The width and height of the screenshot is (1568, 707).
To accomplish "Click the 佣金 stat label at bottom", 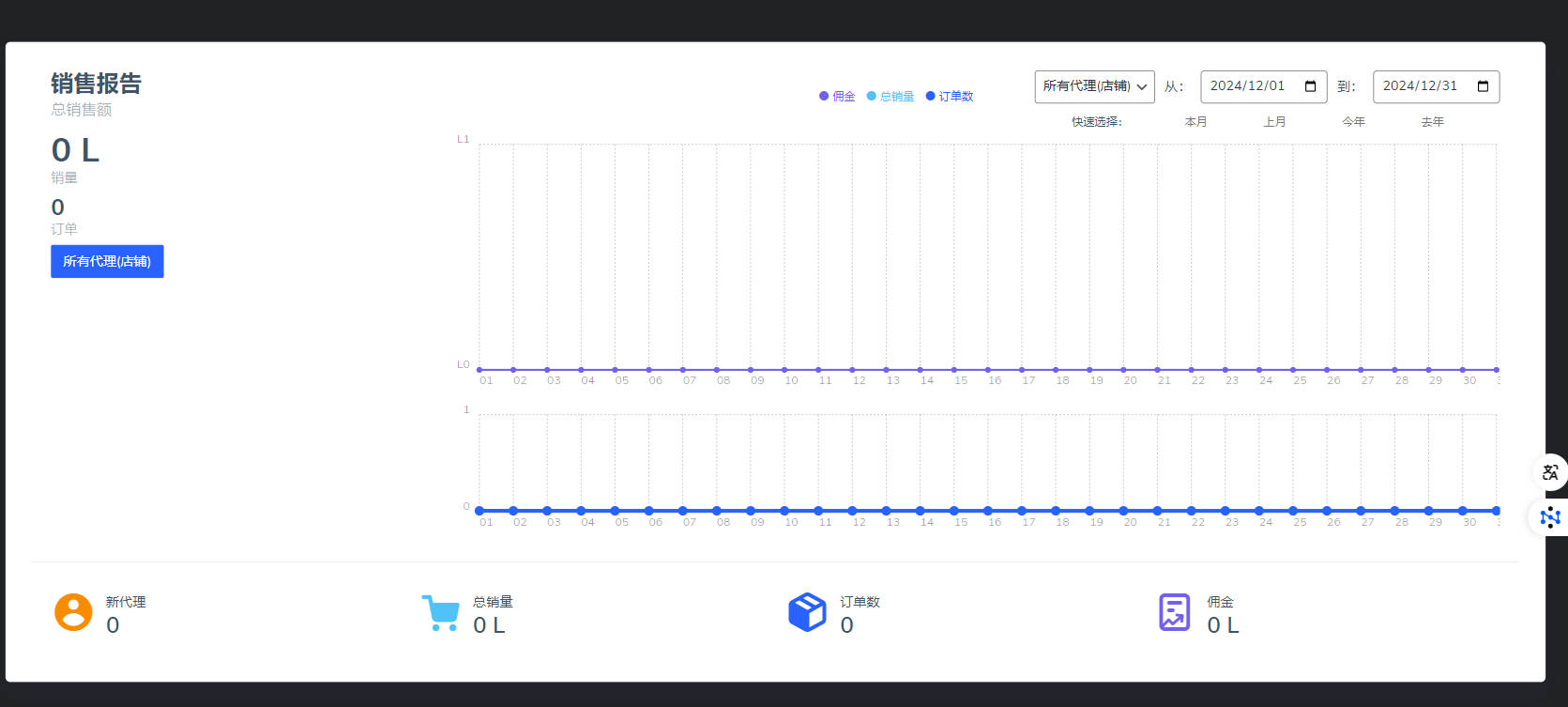I will coord(1220,602).
